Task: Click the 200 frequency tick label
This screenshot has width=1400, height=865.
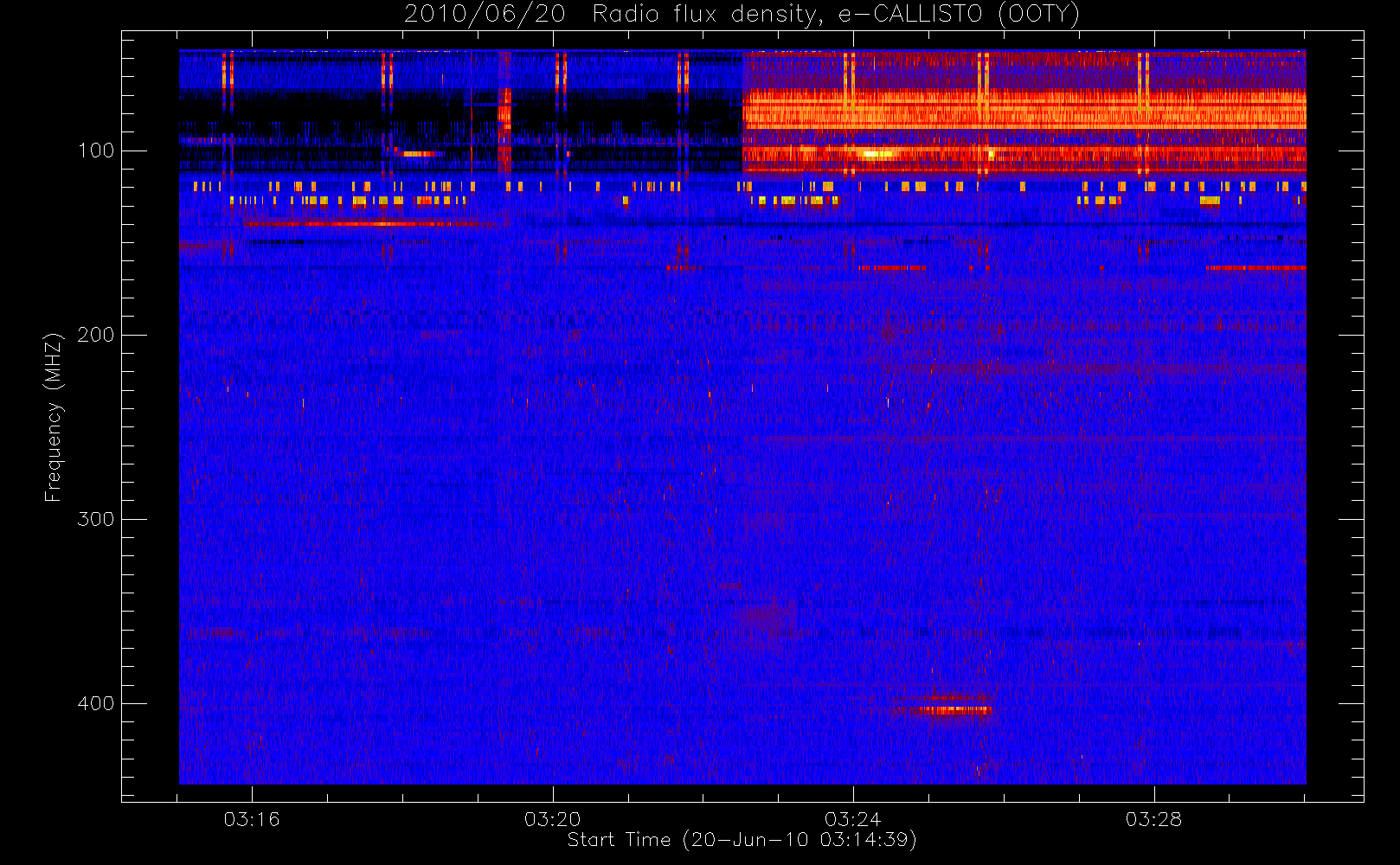Action: click(x=96, y=335)
